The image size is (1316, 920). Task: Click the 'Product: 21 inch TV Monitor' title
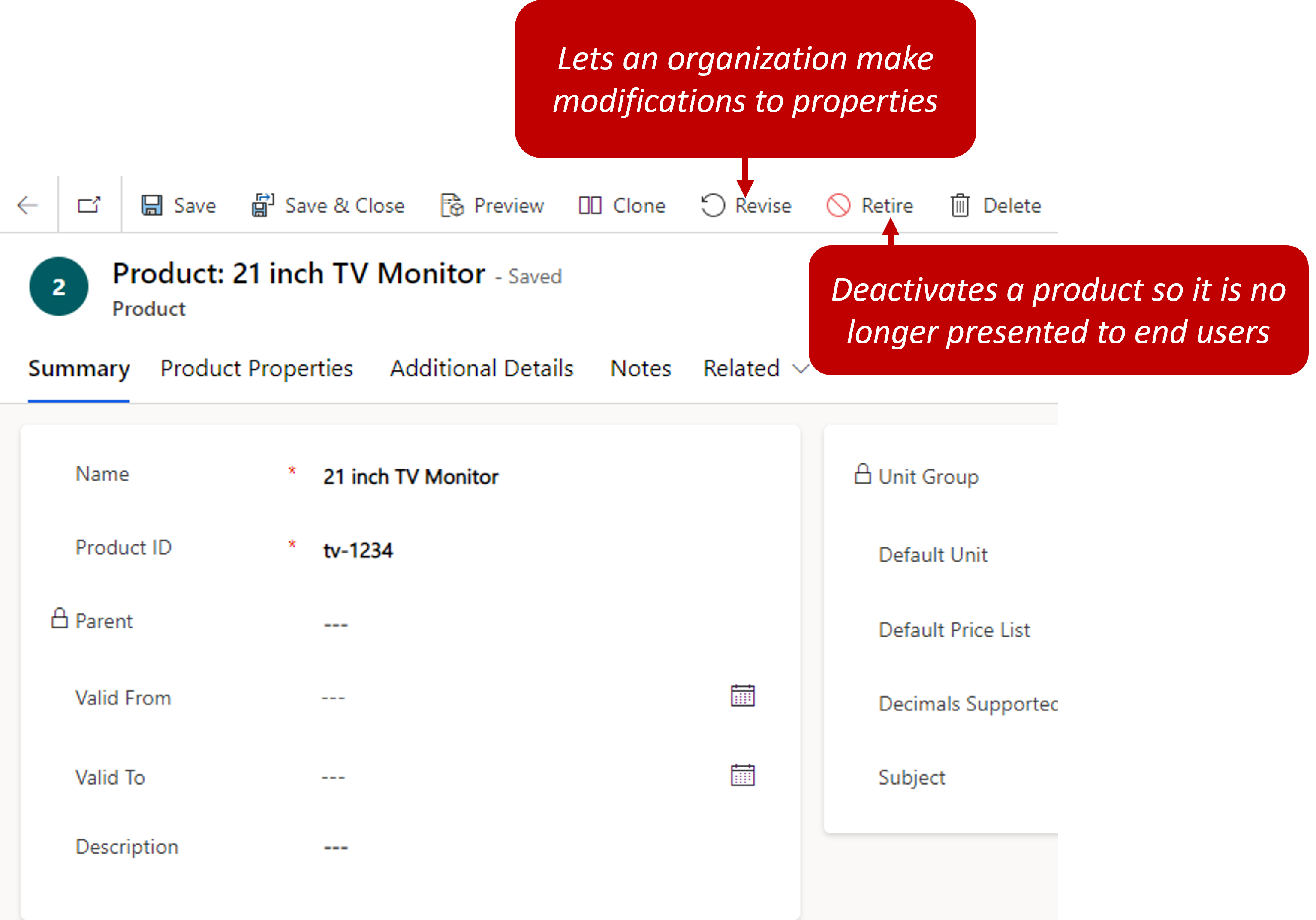pyautogui.click(x=299, y=274)
